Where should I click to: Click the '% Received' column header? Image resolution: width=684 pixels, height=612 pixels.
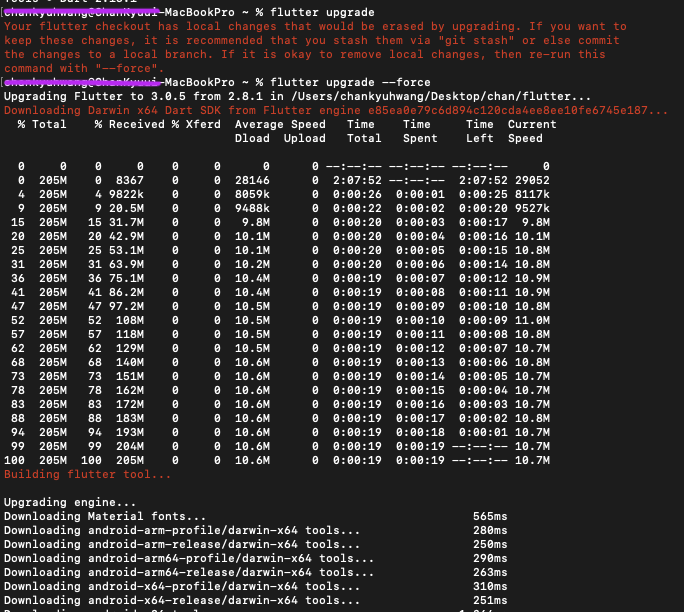click(130, 124)
